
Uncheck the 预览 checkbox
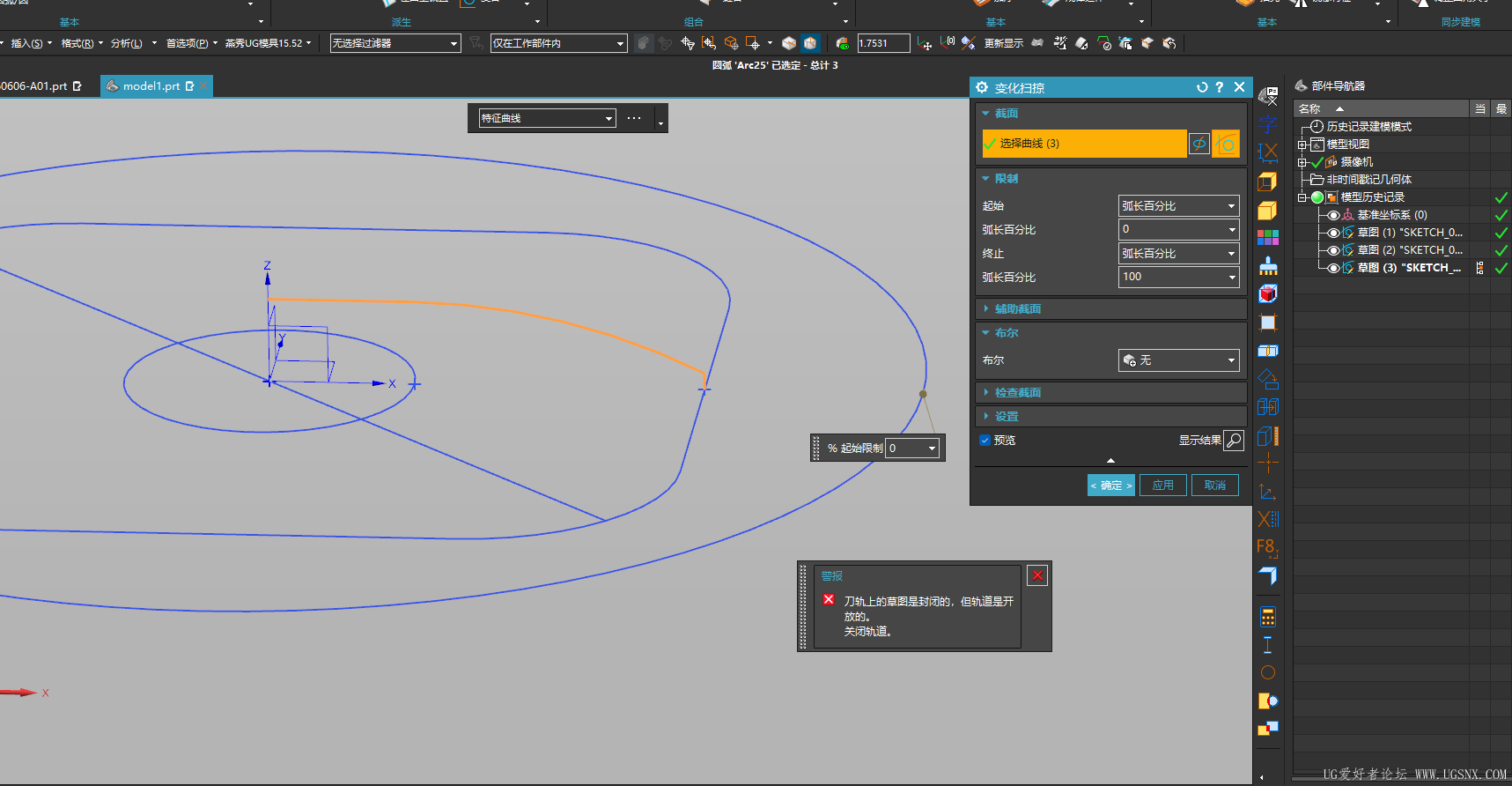(985, 441)
